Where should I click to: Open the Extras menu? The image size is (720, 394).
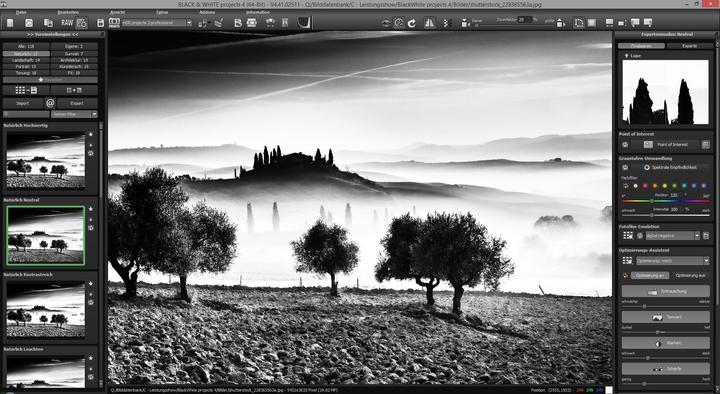coord(162,12)
